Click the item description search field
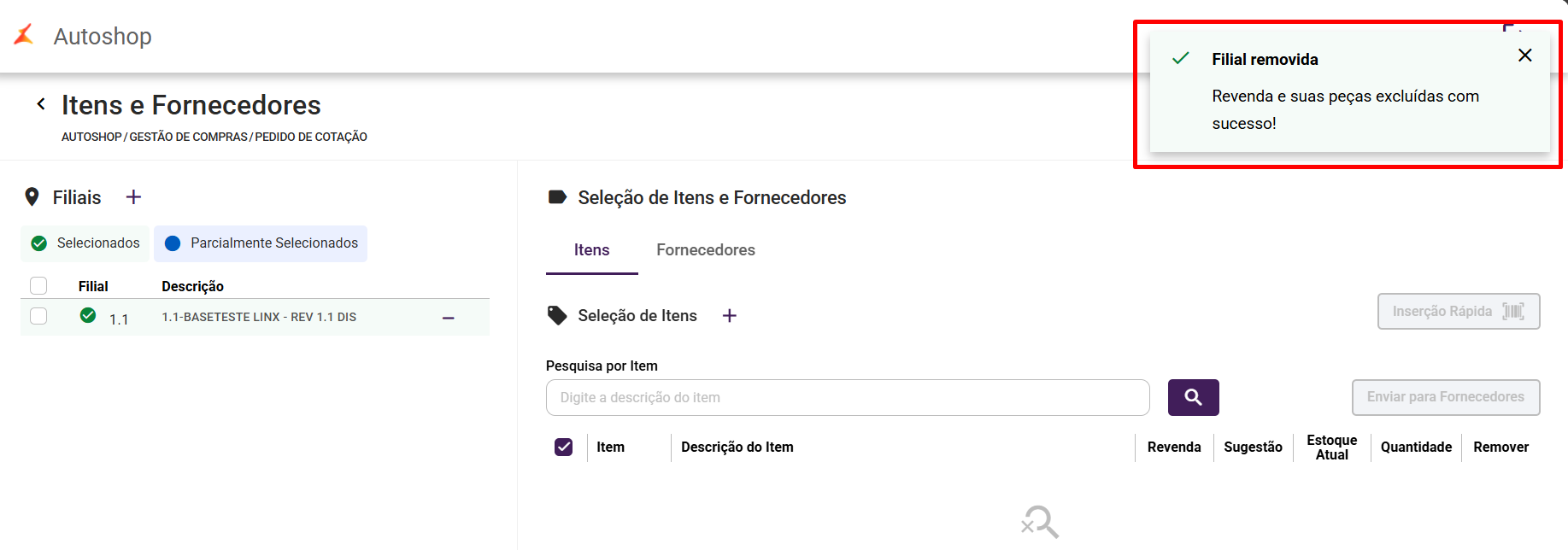1568x550 pixels. tap(847, 398)
